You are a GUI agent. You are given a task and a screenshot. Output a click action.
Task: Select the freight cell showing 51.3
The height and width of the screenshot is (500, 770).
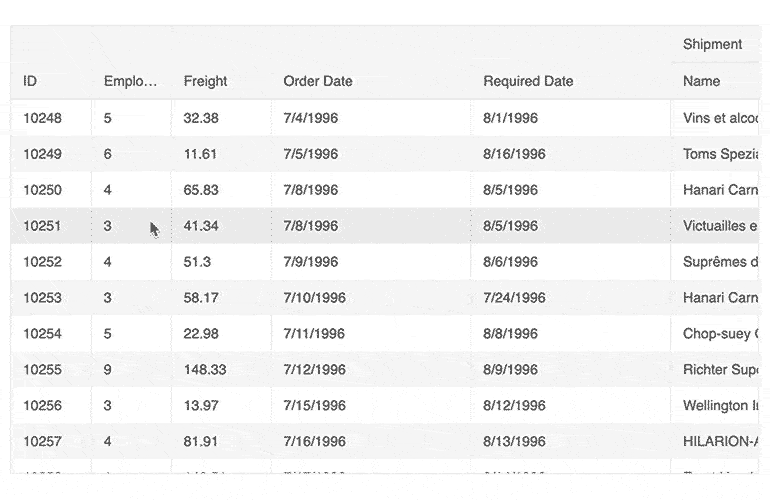click(x=197, y=262)
